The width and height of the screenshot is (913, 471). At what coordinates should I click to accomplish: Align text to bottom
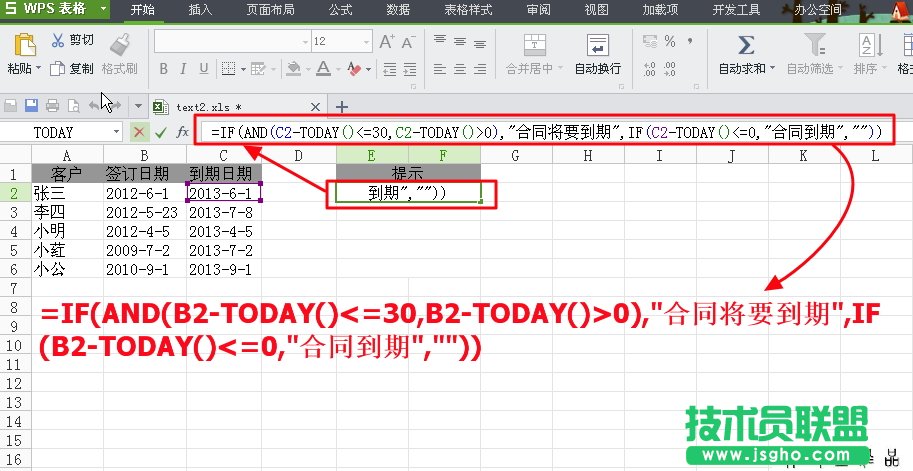[x=480, y=42]
